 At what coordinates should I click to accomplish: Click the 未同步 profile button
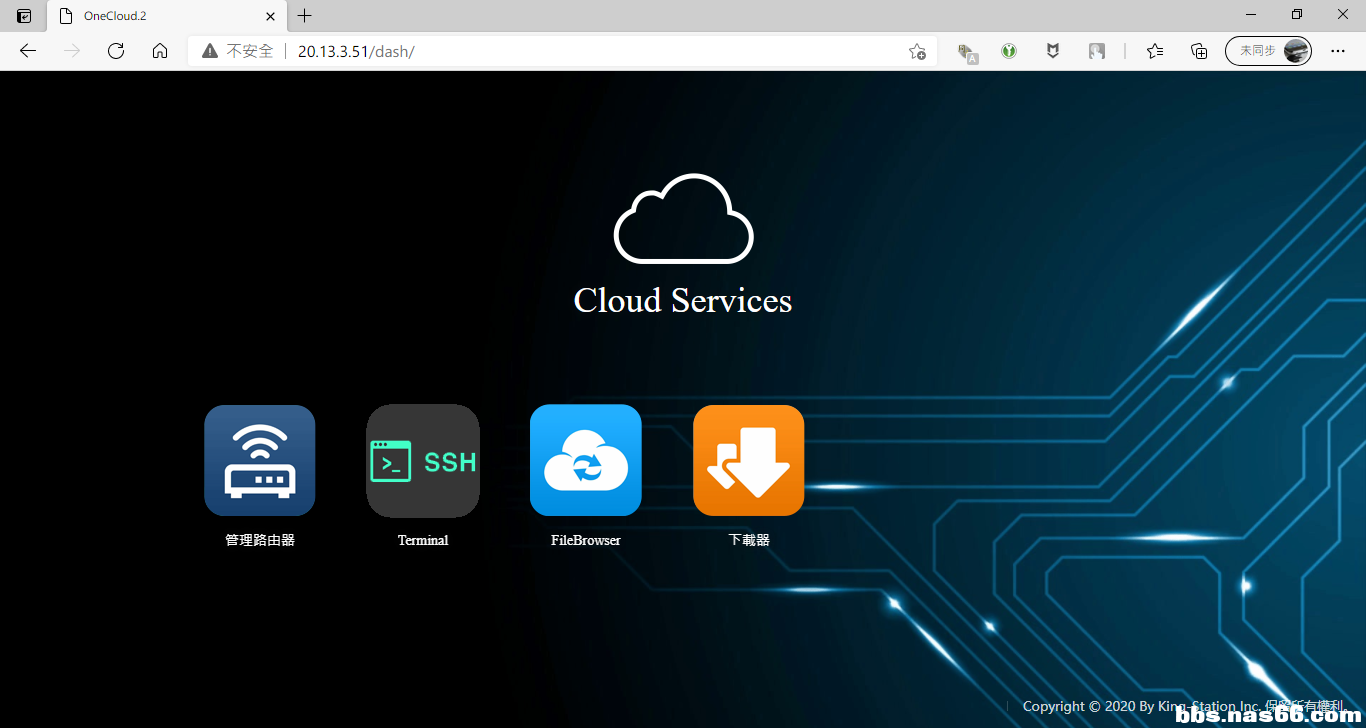point(1268,51)
